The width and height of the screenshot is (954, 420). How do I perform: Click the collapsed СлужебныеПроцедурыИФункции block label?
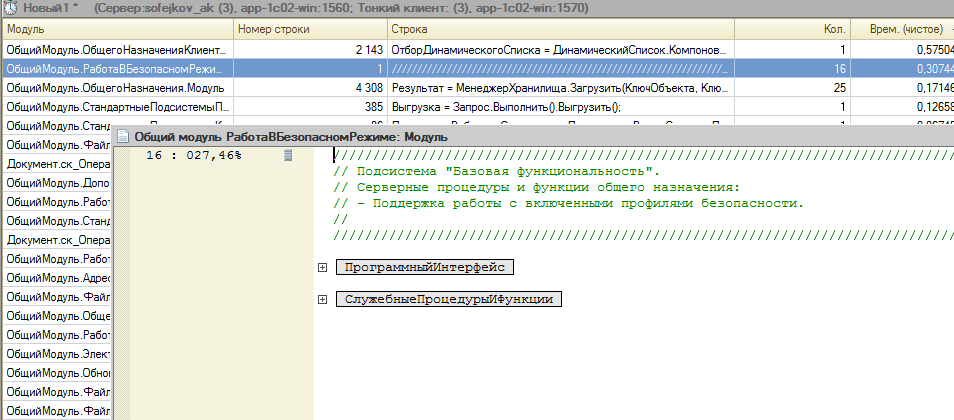tap(448, 299)
